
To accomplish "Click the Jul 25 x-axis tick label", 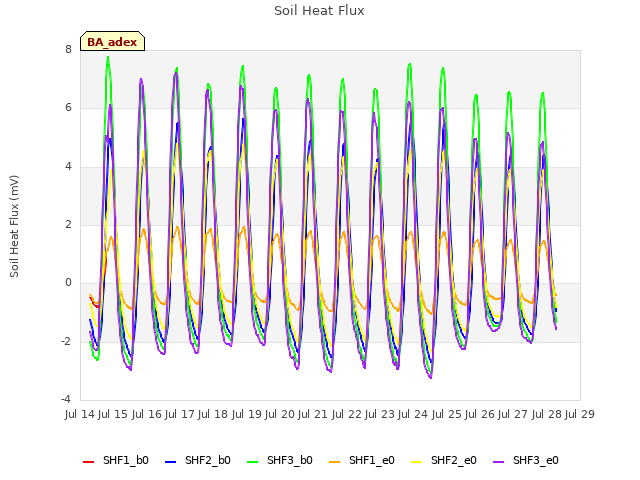I will point(447,414).
